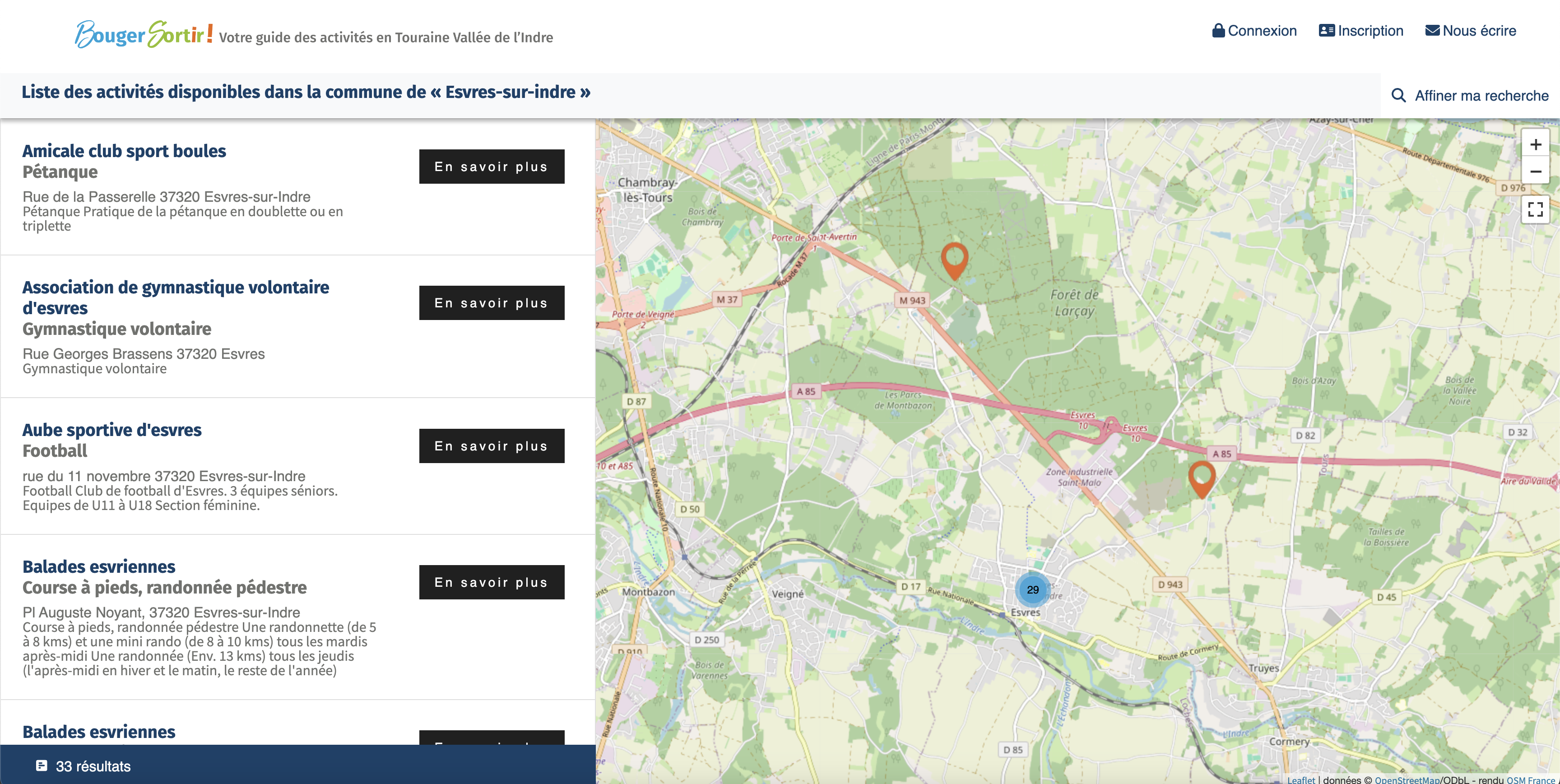Click En savoir plus for Association de gymnastique volontaire
Image resolution: width=1560 pixels, height=784 pixels.
pos(491,303)
